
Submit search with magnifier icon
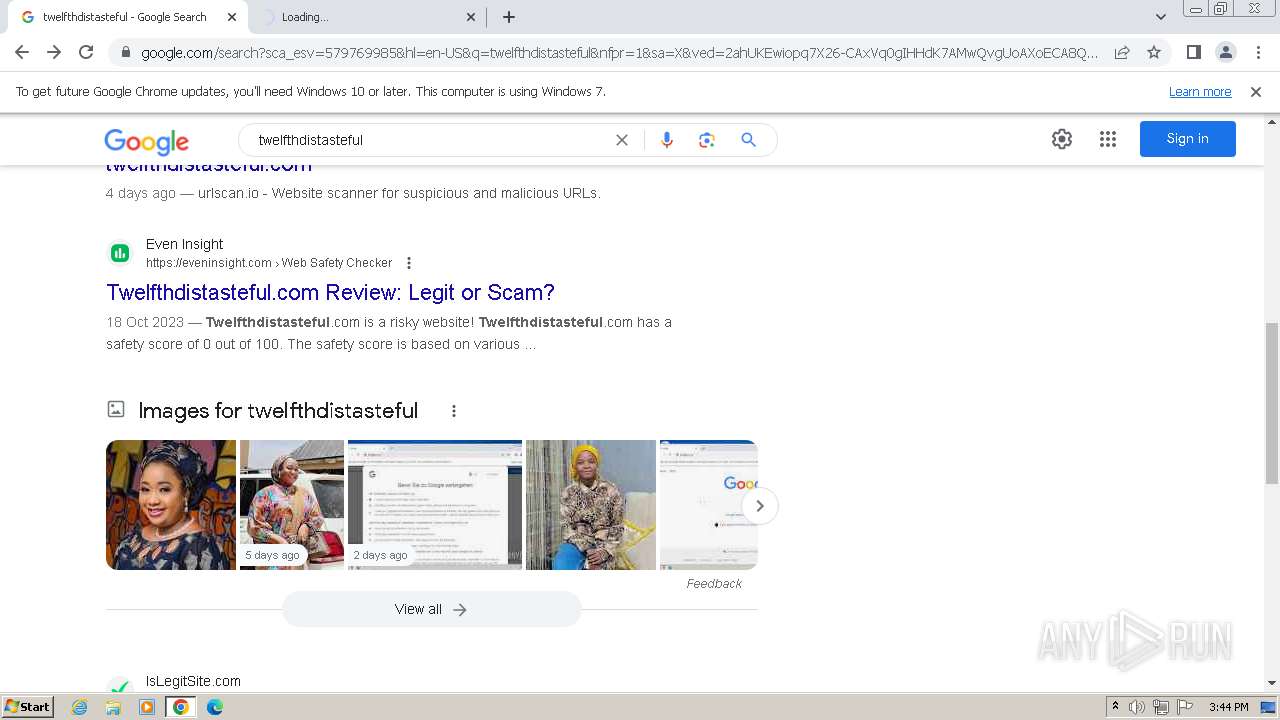pos(748,140)
